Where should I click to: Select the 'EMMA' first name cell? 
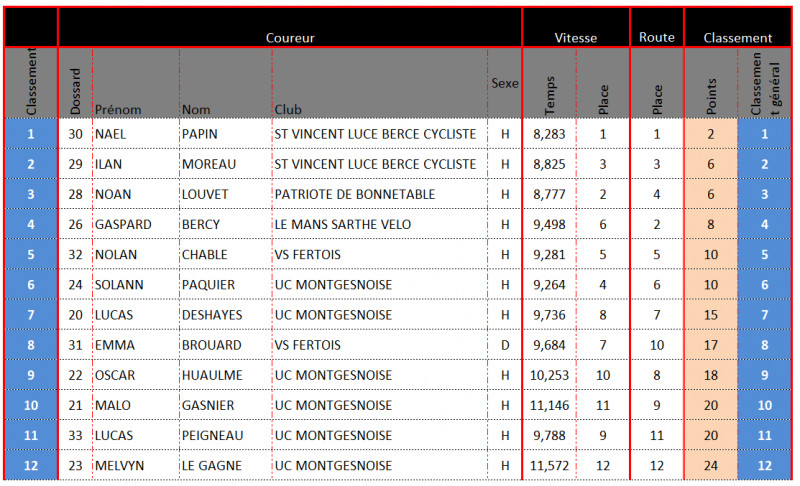113,345
